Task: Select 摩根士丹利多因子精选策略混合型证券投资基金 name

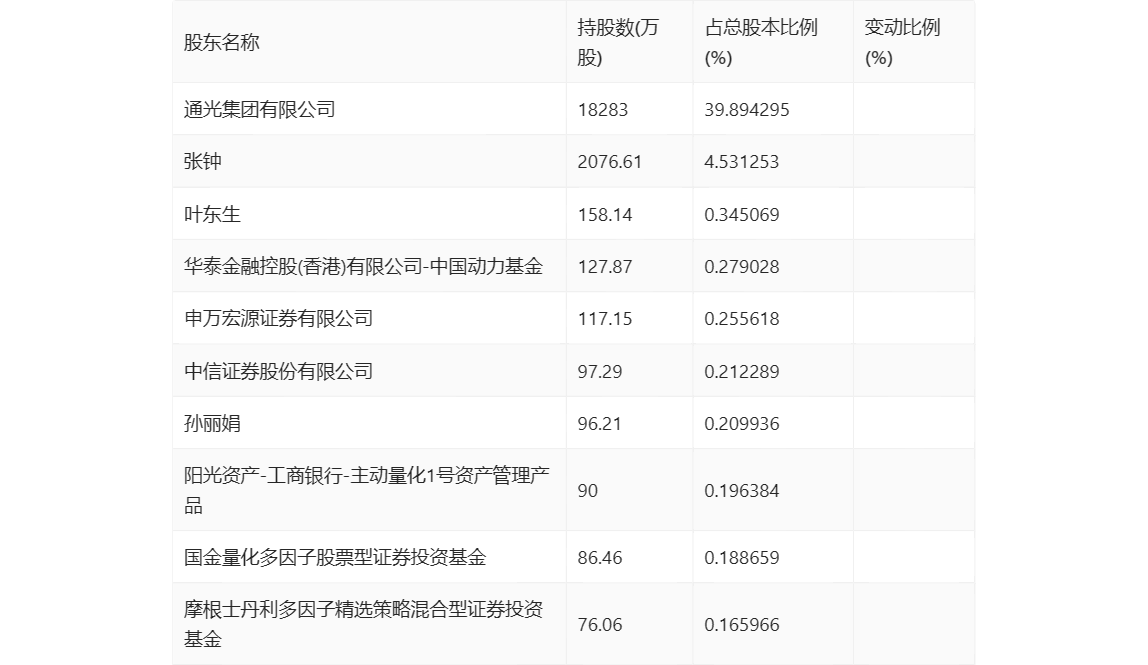Action: [363, 624]
